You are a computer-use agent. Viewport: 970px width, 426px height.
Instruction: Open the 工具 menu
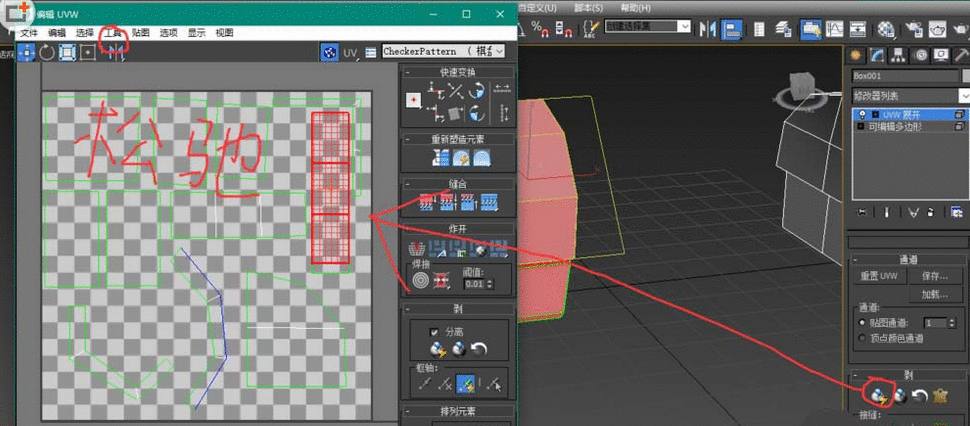tap(113, 33)
